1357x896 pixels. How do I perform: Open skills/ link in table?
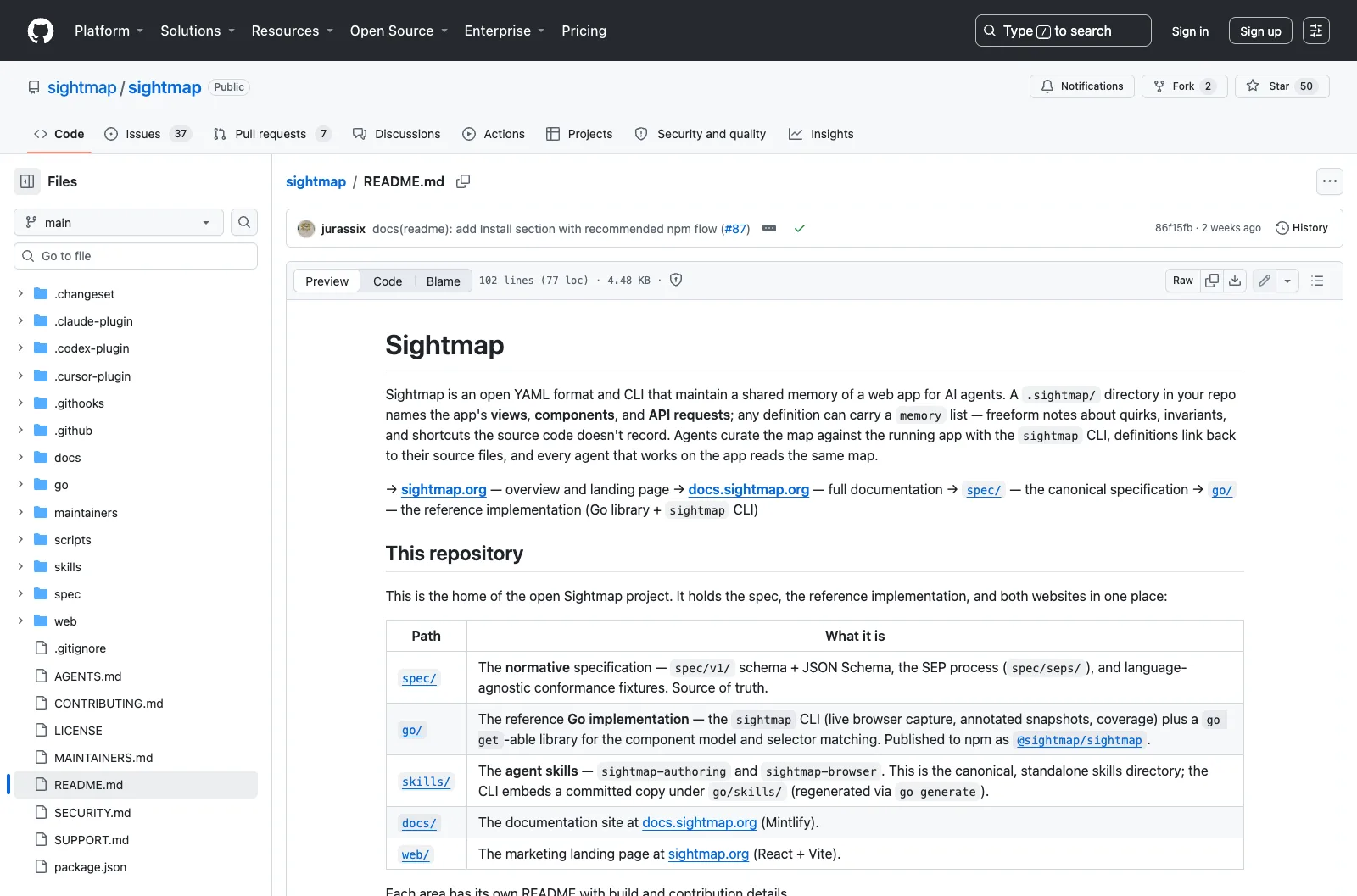pyautogui.click(x=426, y=782)
